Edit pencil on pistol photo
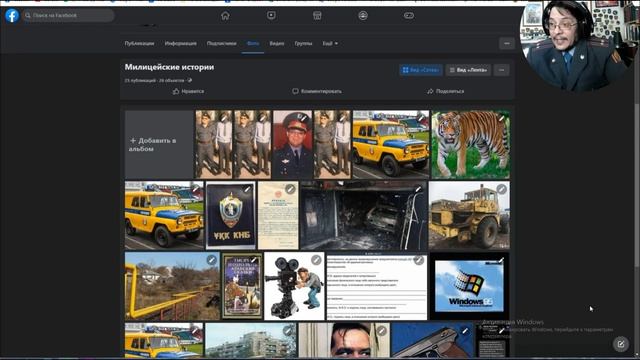Viewport: 640px width, 360px height. 465,331
